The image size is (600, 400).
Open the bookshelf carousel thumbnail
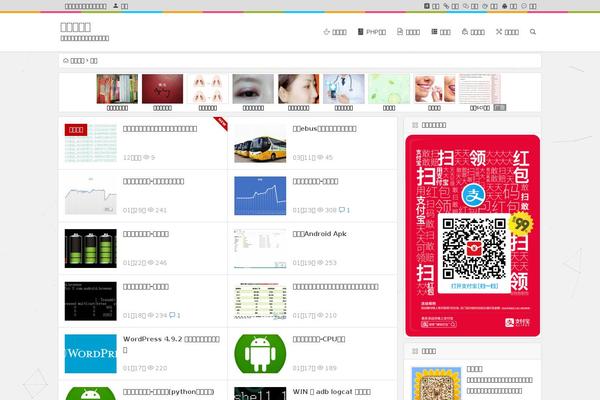117,89
